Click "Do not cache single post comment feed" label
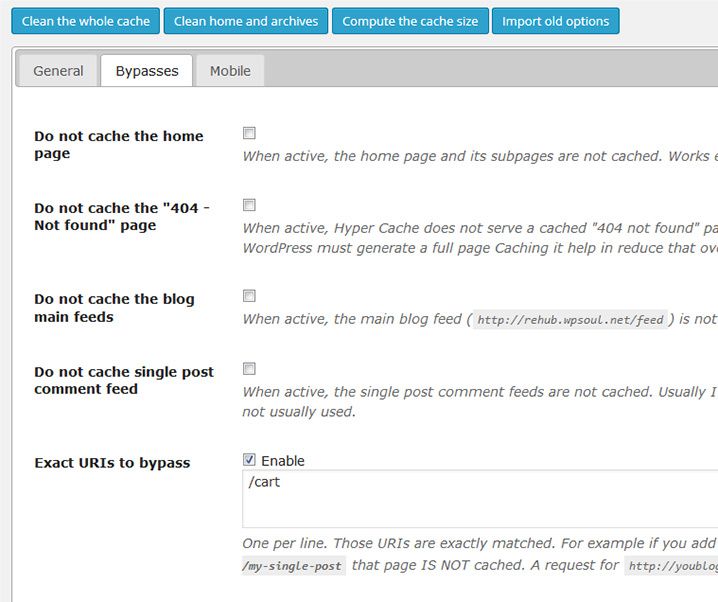The image size is (718, 602). (124, 380)
